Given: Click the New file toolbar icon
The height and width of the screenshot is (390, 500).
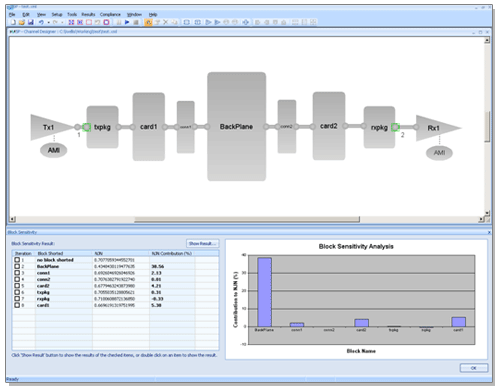Looking at the screenshot, I should (x=13, y=22).
